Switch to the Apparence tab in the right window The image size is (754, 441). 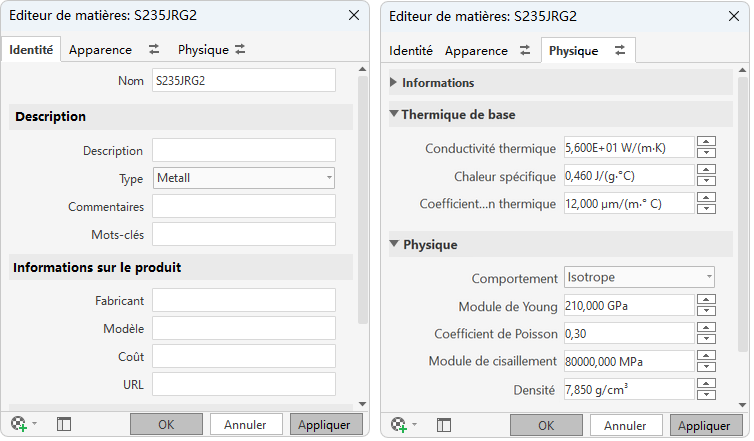pos(476,50)
